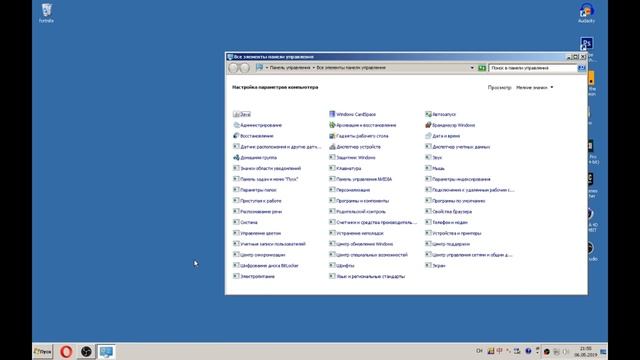Viewport: 640px width, 360px height.
Task: Open Параметры индексирования item
Action: click(x=458, y=179)
